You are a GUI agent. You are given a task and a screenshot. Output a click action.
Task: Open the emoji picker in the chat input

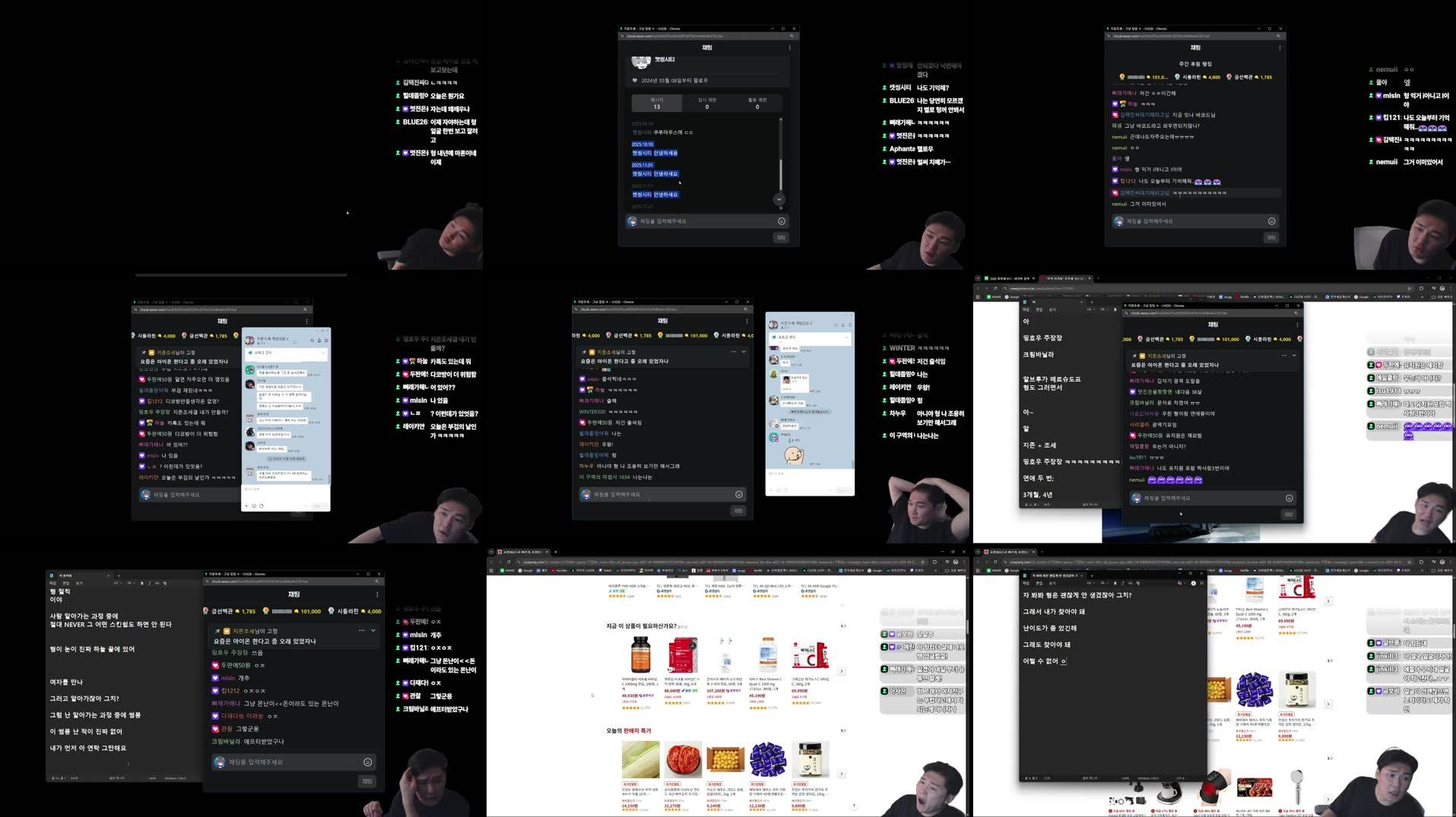781,221
